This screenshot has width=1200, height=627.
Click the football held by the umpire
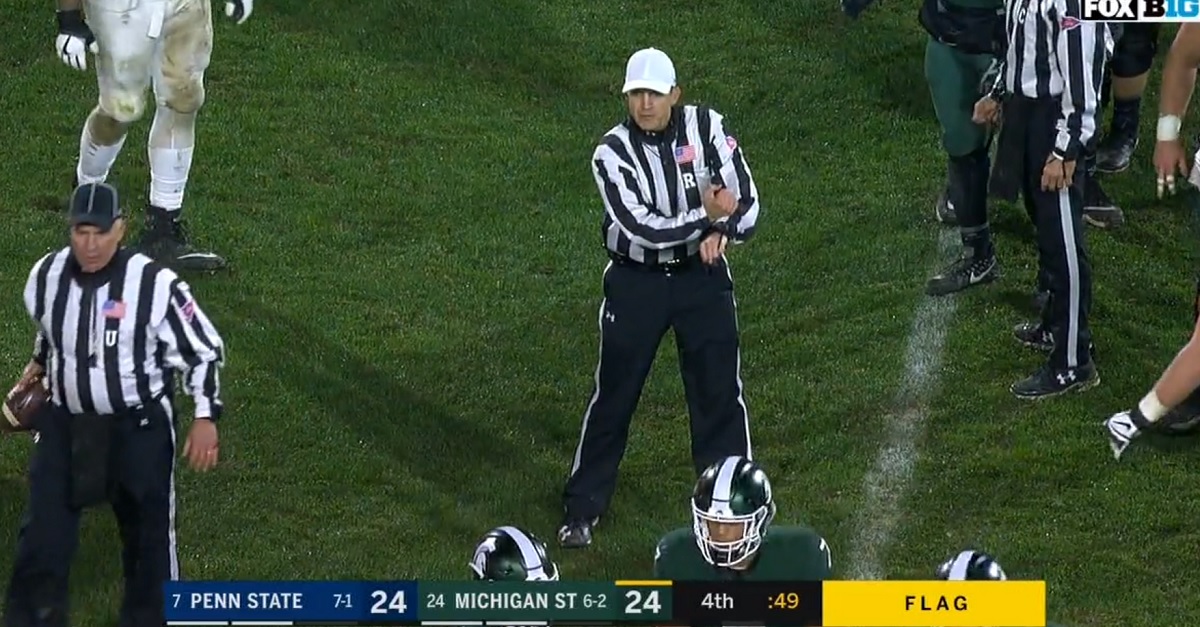23,403
